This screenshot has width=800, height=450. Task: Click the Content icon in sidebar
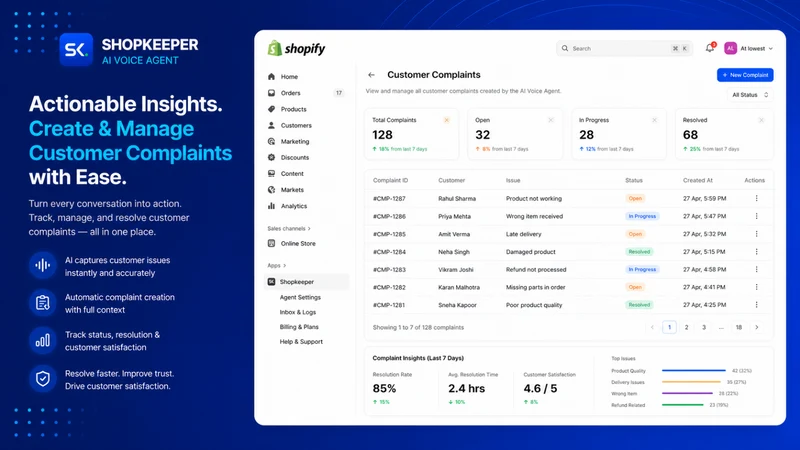(x=271, y=173)
